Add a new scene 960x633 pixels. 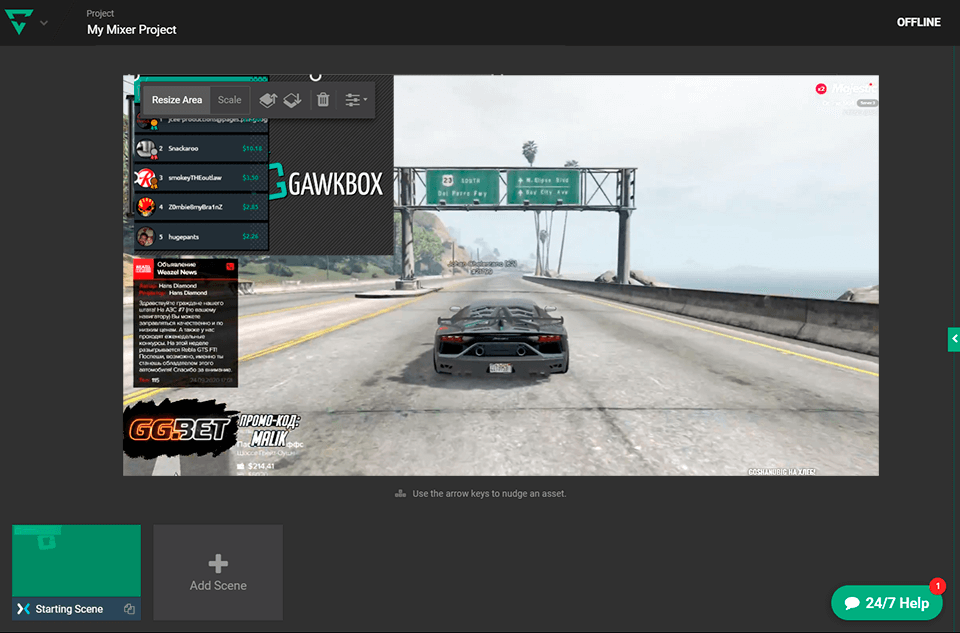[218, 572]
